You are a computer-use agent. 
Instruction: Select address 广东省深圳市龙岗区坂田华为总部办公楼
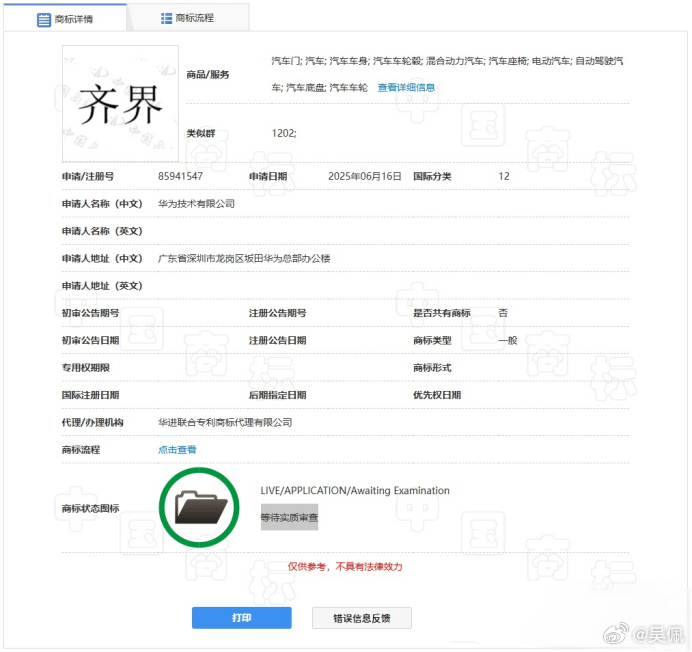244,258
